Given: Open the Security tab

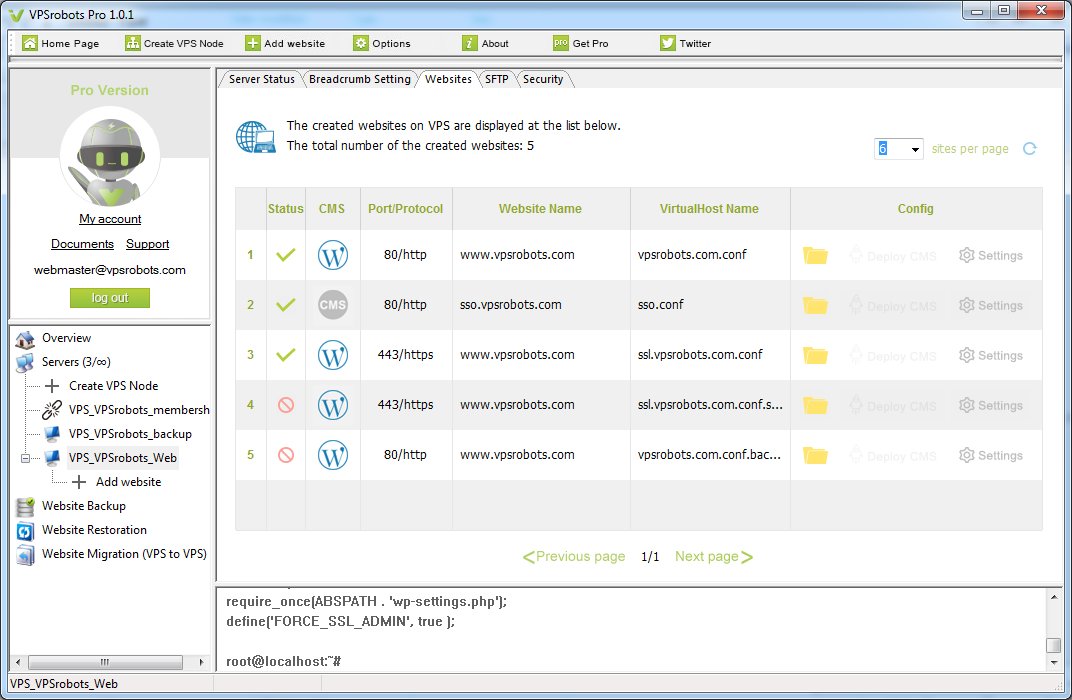Looking at the screenshot, I should (543, 79).
